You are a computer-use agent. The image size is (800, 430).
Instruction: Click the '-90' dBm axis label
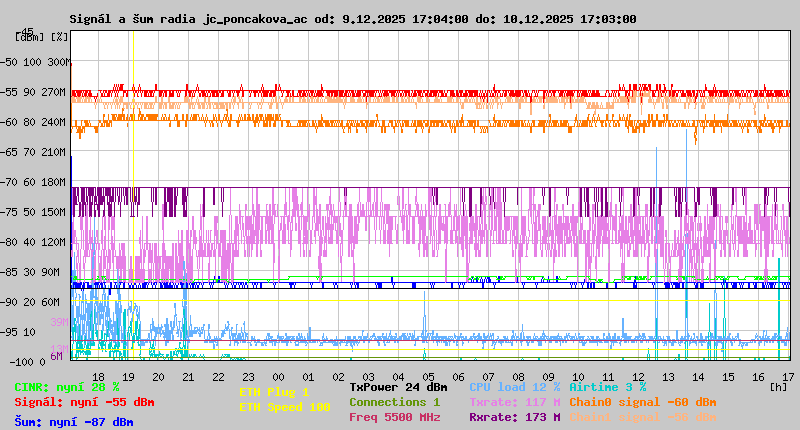click(x=9, y=302)
